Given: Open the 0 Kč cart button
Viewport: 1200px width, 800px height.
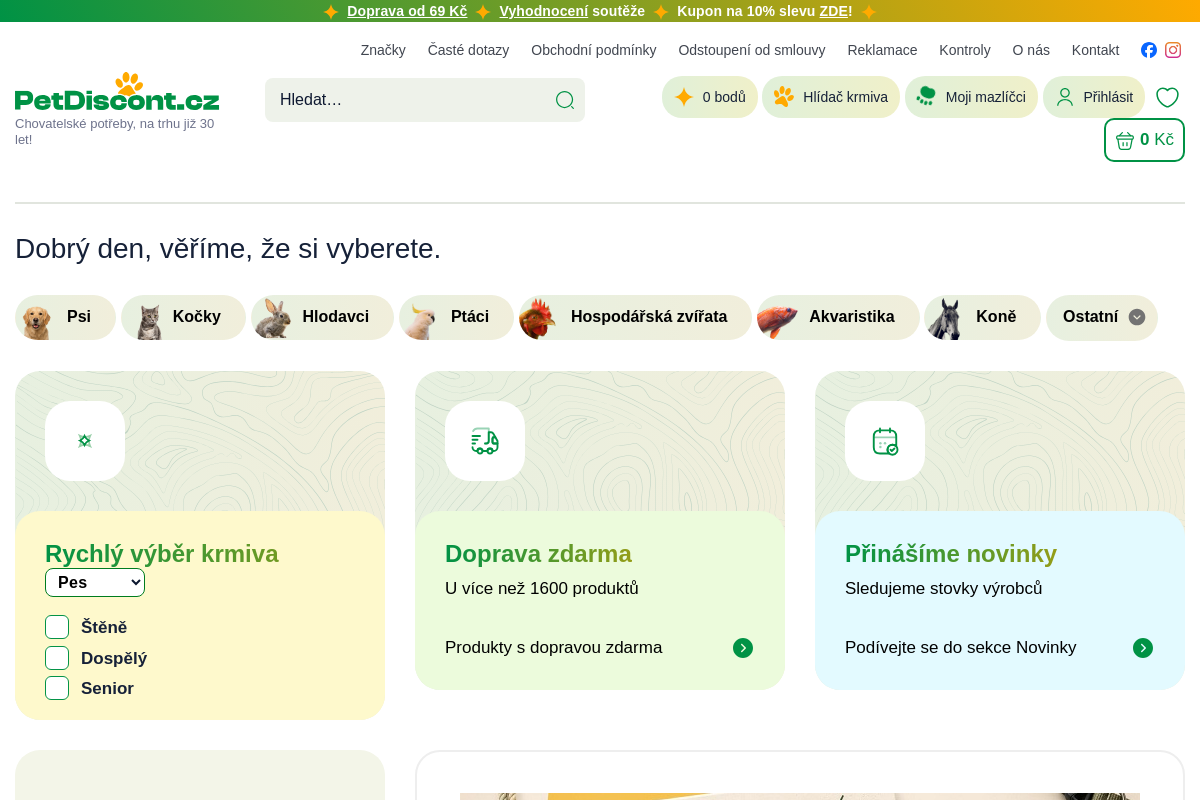Looking at the screenshot, I should [1144, 140].
